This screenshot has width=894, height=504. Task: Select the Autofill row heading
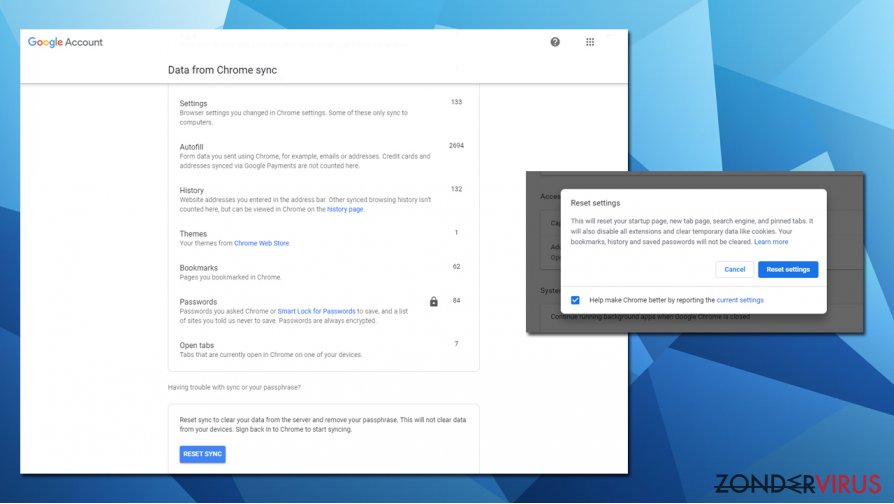pyautogui.click(x=191, y=147)
